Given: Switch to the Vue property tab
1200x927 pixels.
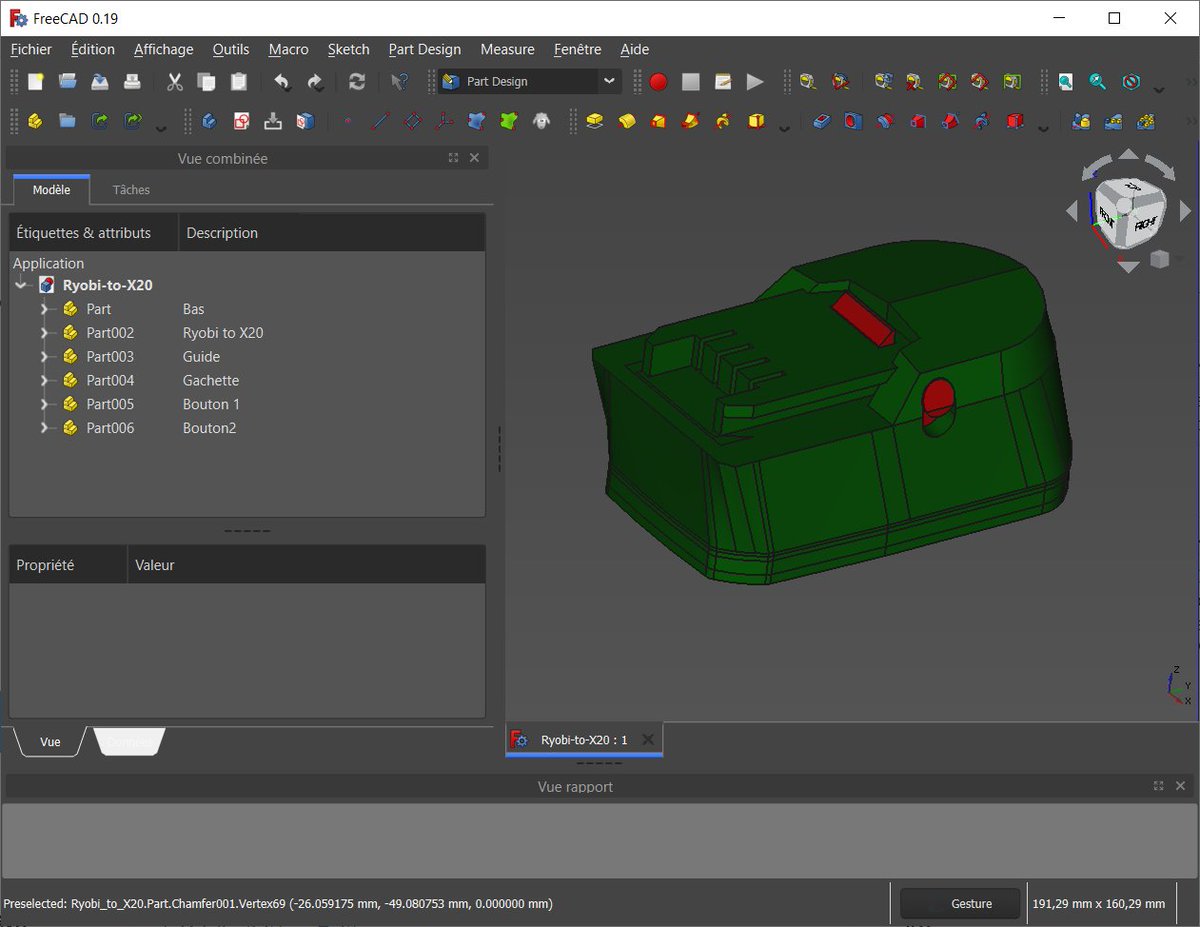Looking at the screenshot, I should [x=50, y=742].
